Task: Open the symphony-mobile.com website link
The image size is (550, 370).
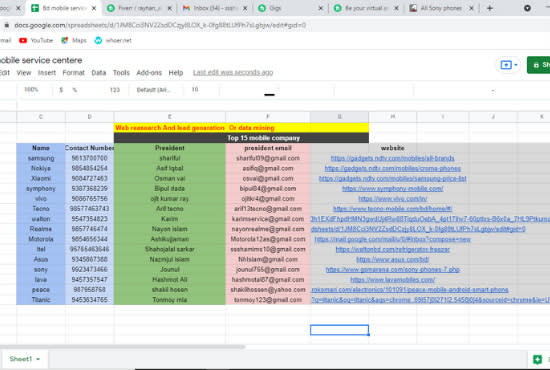Action: click(393, 189)
